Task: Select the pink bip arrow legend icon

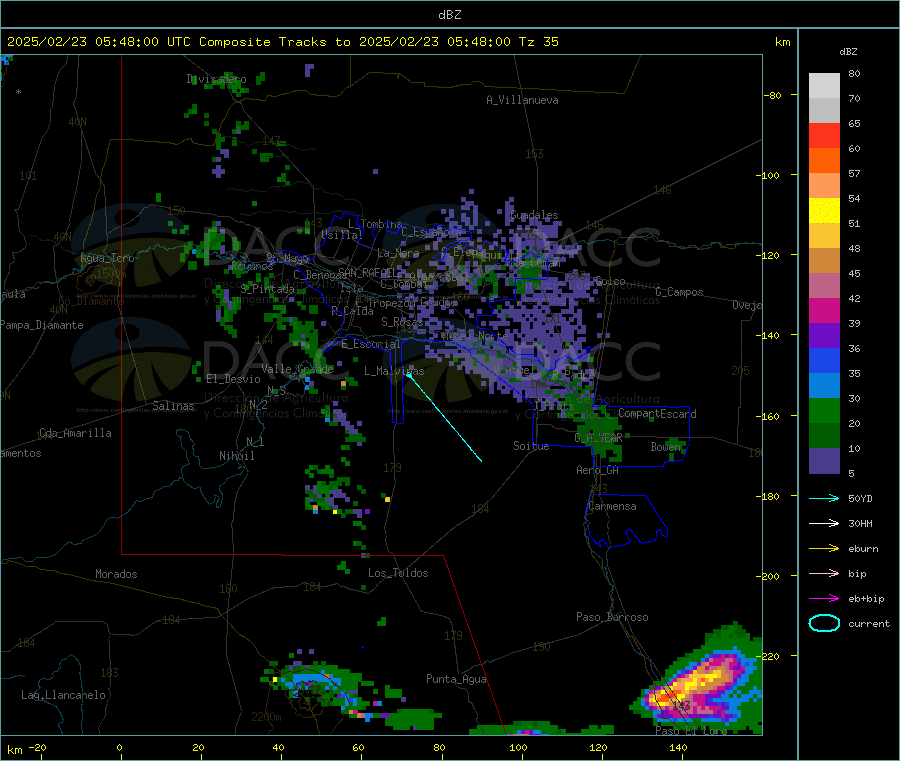Action: point(824,573)
